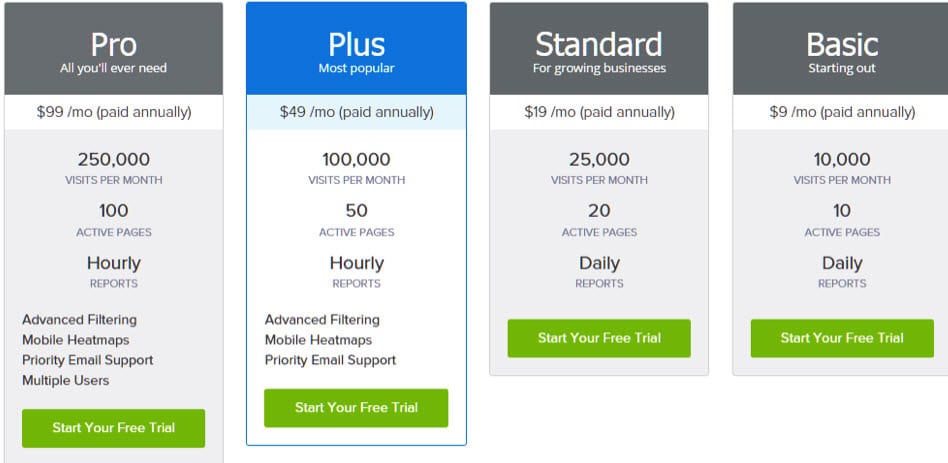Click Priority Email Support under Plus

[x=330, y=360]
